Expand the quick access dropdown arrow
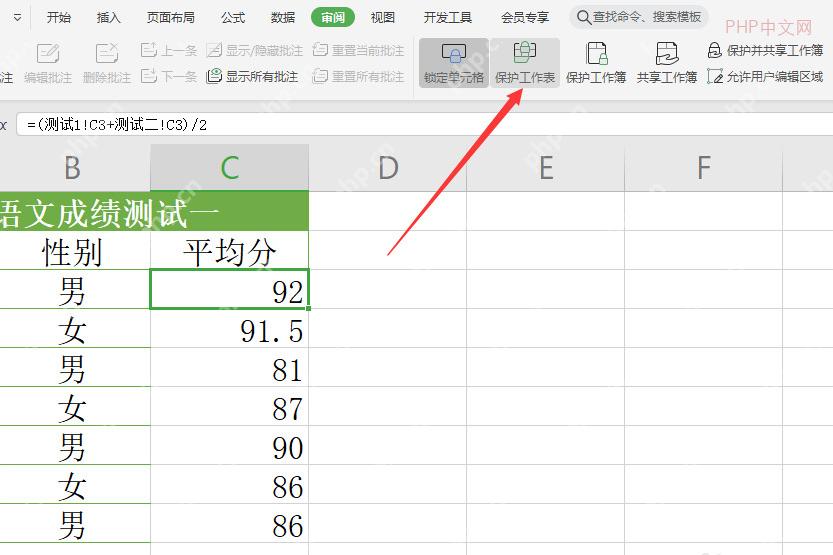This screenshot has height=555, width=833. click(x=18, y=18)
